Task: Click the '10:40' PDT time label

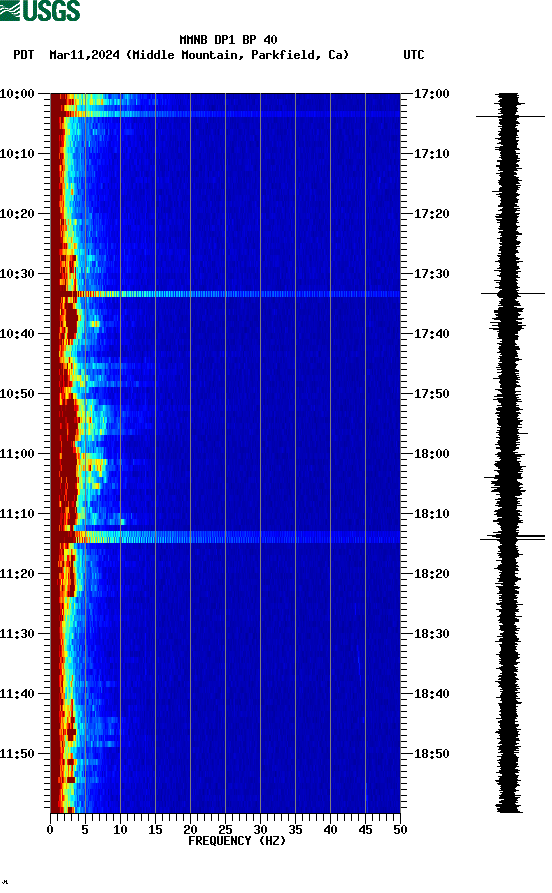Action: pyautogui.click(x=17, y=334)
